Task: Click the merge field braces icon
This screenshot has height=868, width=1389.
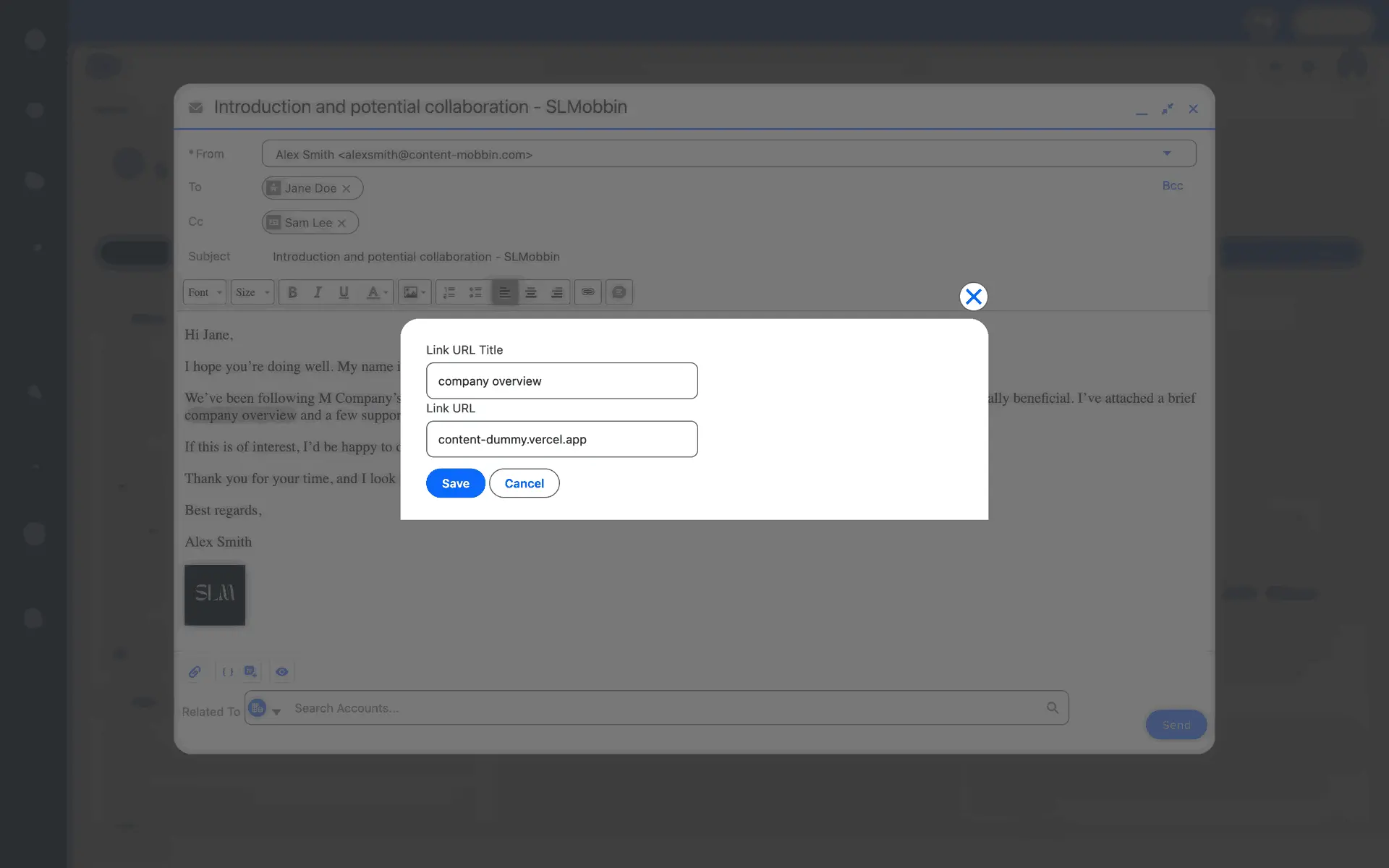Action: [x=227, y=672]
